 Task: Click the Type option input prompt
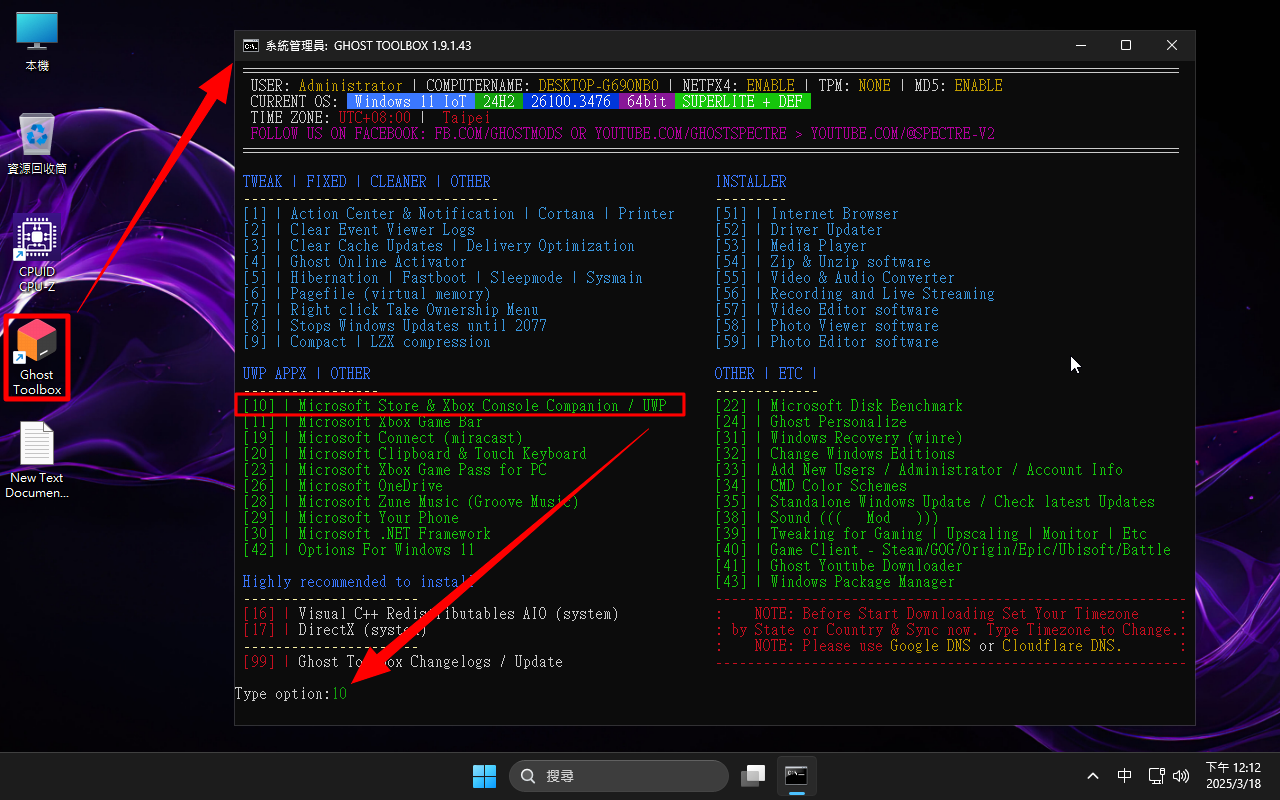point(291,694)
